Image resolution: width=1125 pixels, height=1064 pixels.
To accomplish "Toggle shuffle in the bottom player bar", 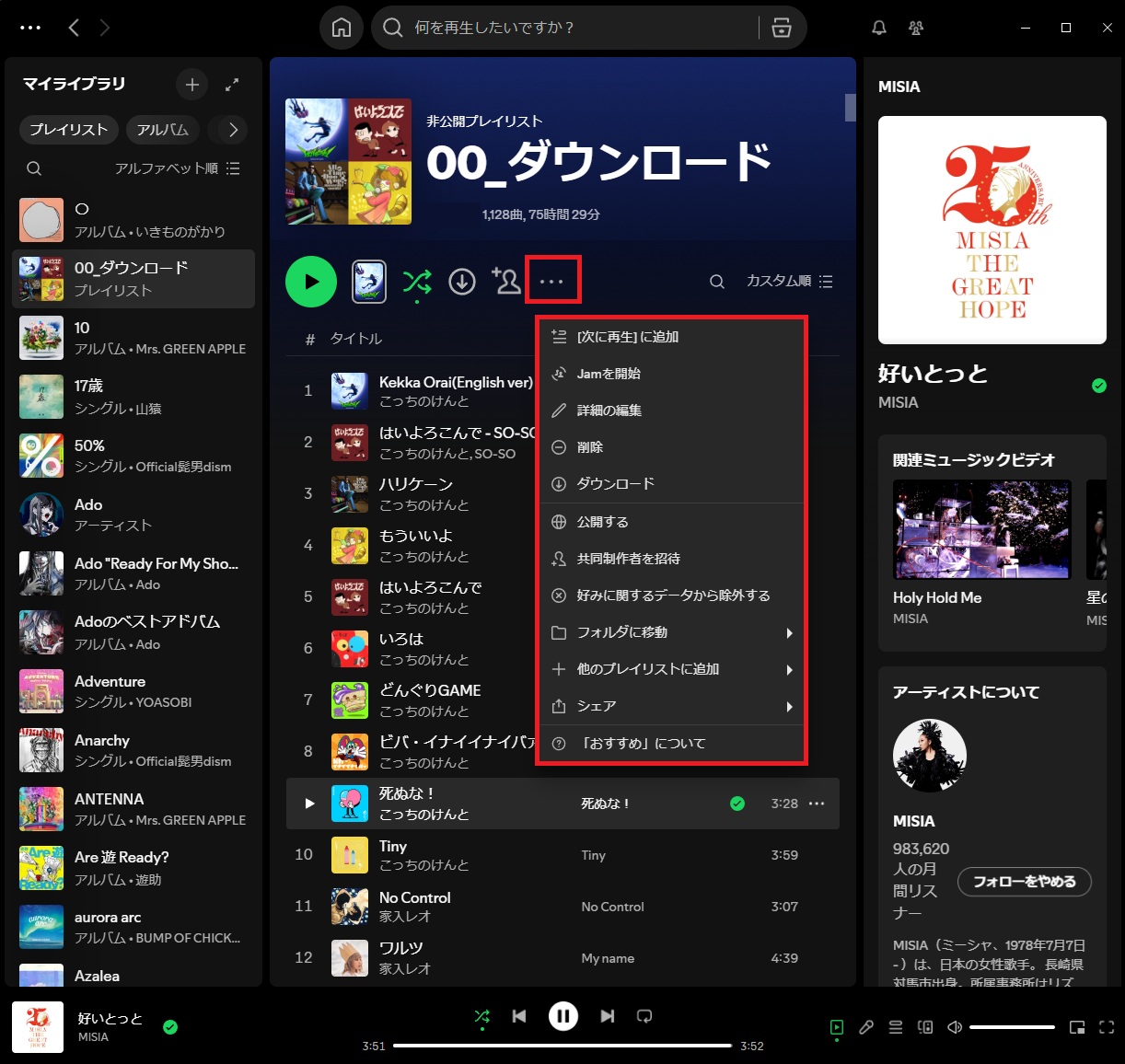I will 481,1016.
